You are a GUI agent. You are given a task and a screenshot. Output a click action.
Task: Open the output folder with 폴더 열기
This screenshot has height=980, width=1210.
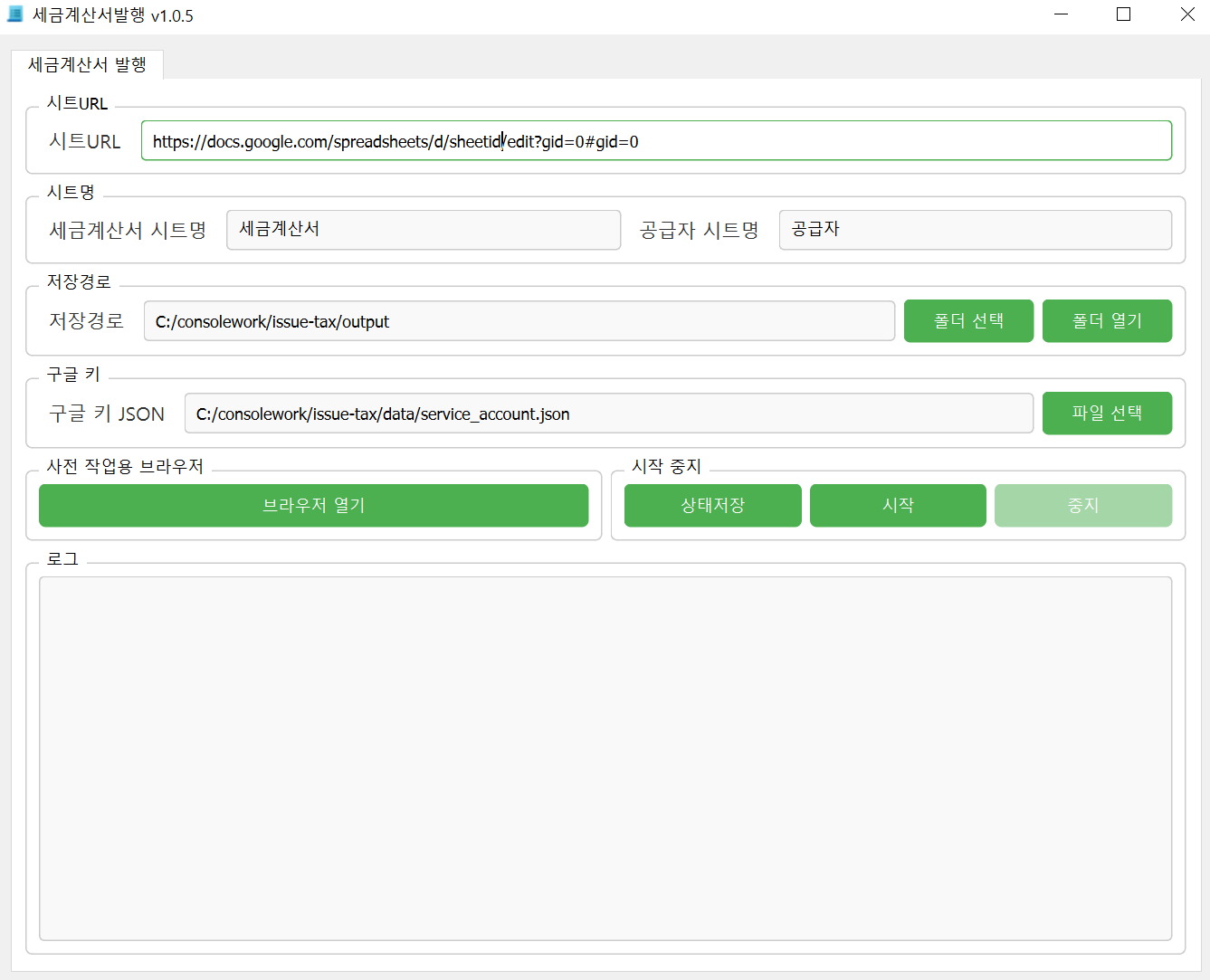point(1106,321)
